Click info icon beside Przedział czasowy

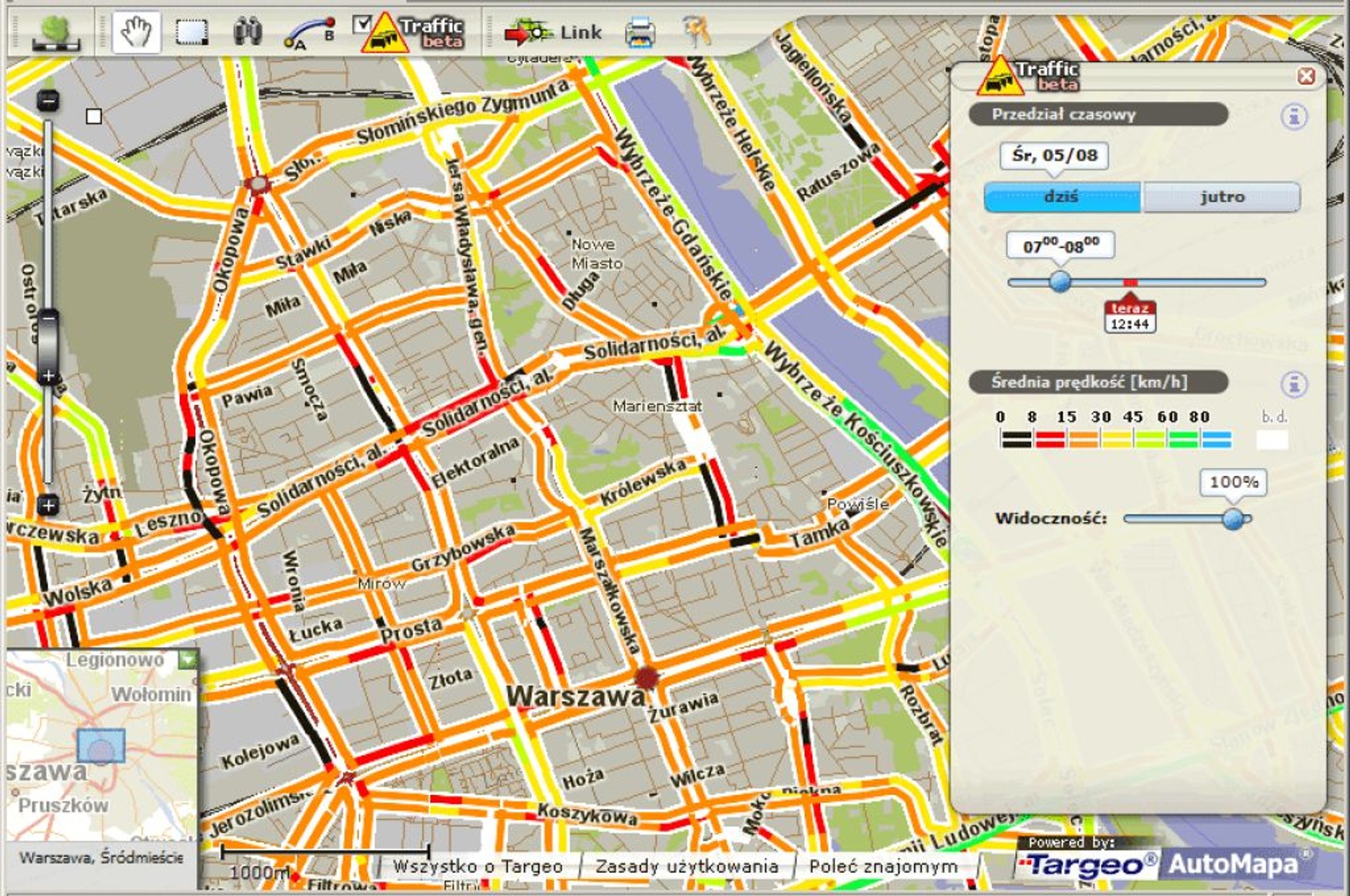pos(1294,116)
